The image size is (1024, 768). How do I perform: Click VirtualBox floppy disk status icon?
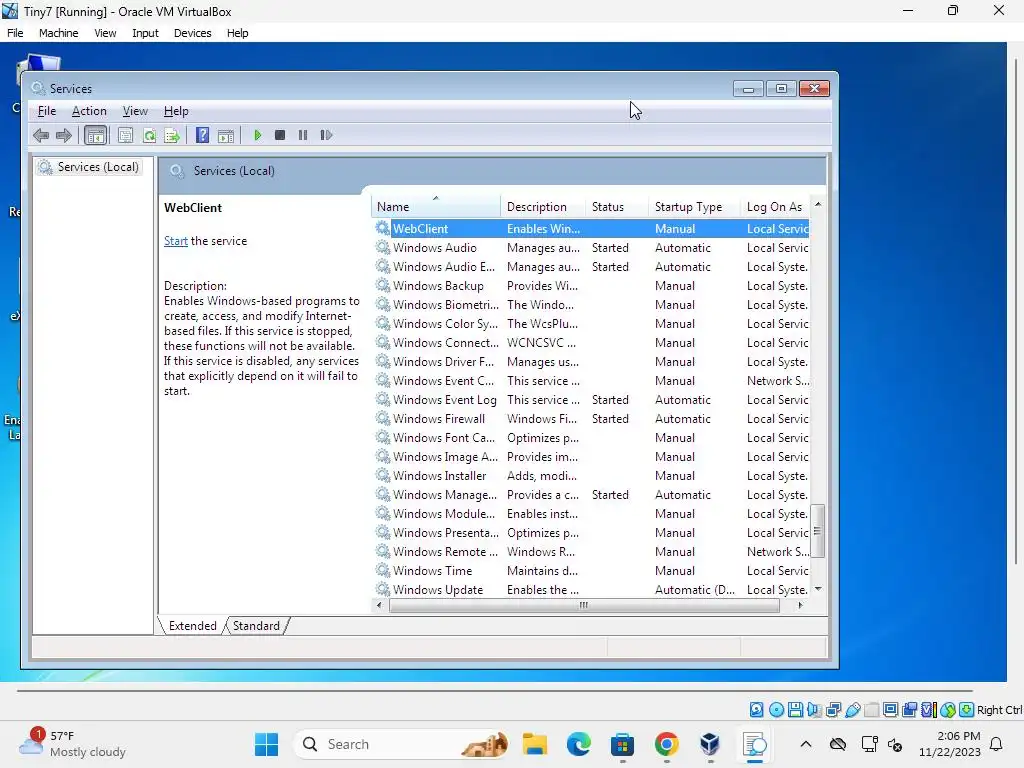pyautogui.click(x=795, y=710)
